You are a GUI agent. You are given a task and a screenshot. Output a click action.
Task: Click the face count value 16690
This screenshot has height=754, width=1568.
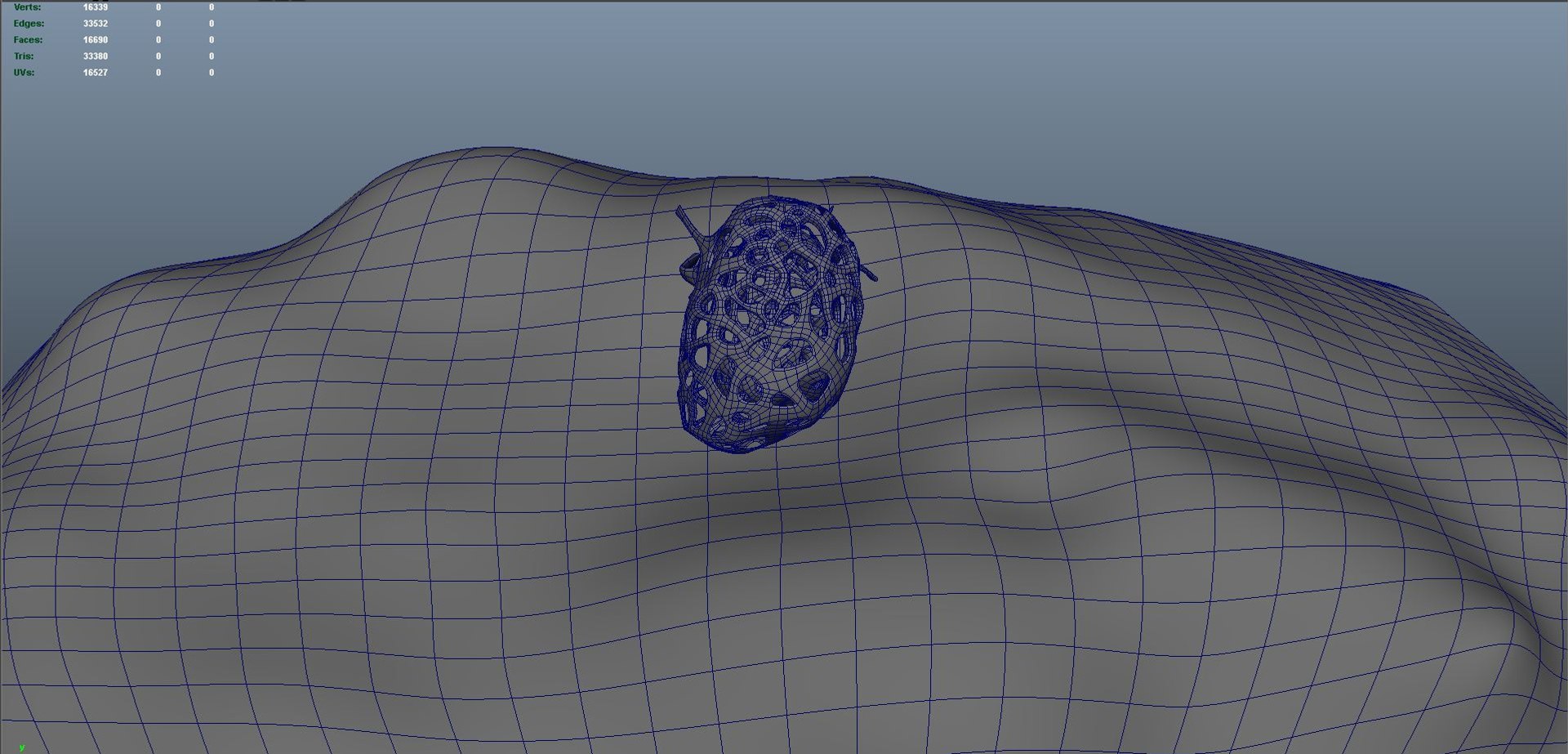coord(96,40)
